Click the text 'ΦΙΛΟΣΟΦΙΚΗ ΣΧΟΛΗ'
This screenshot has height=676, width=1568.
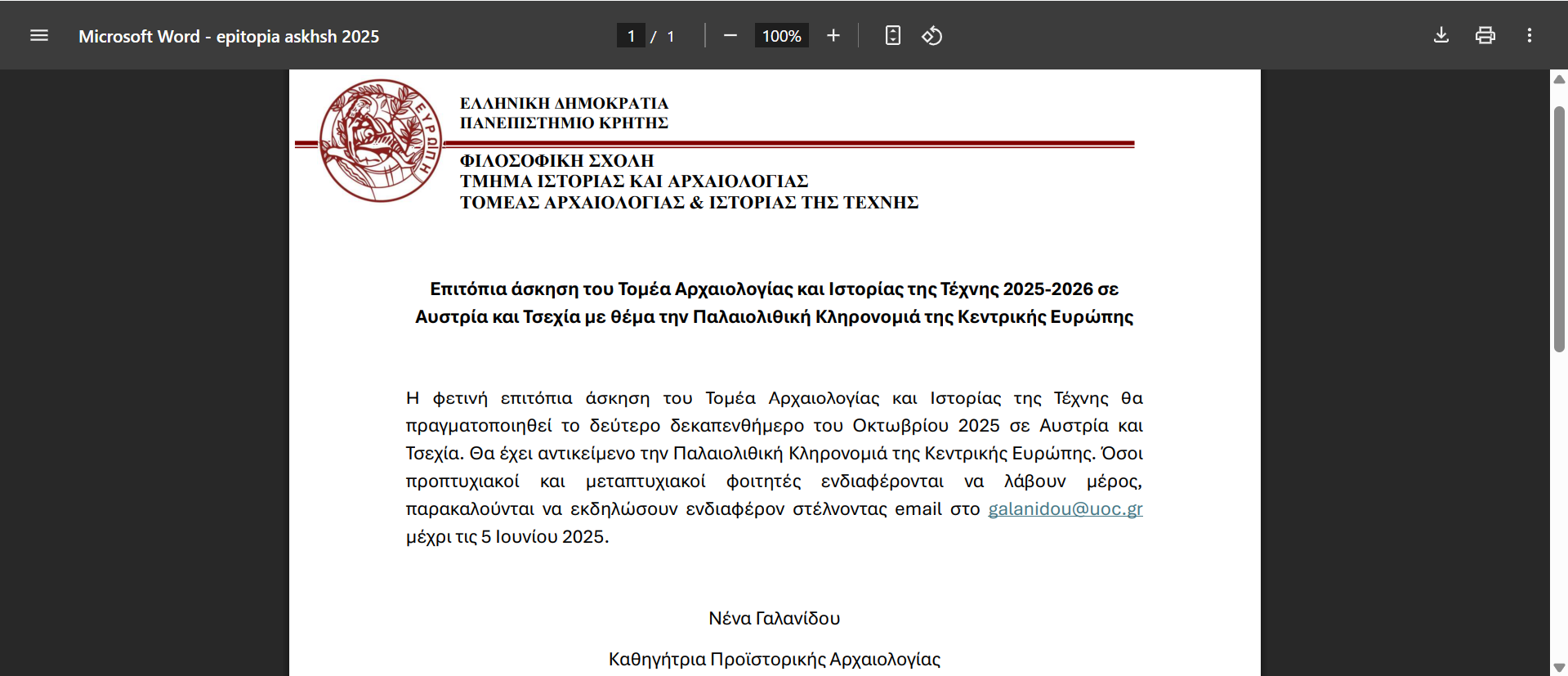tap(556, 160)
